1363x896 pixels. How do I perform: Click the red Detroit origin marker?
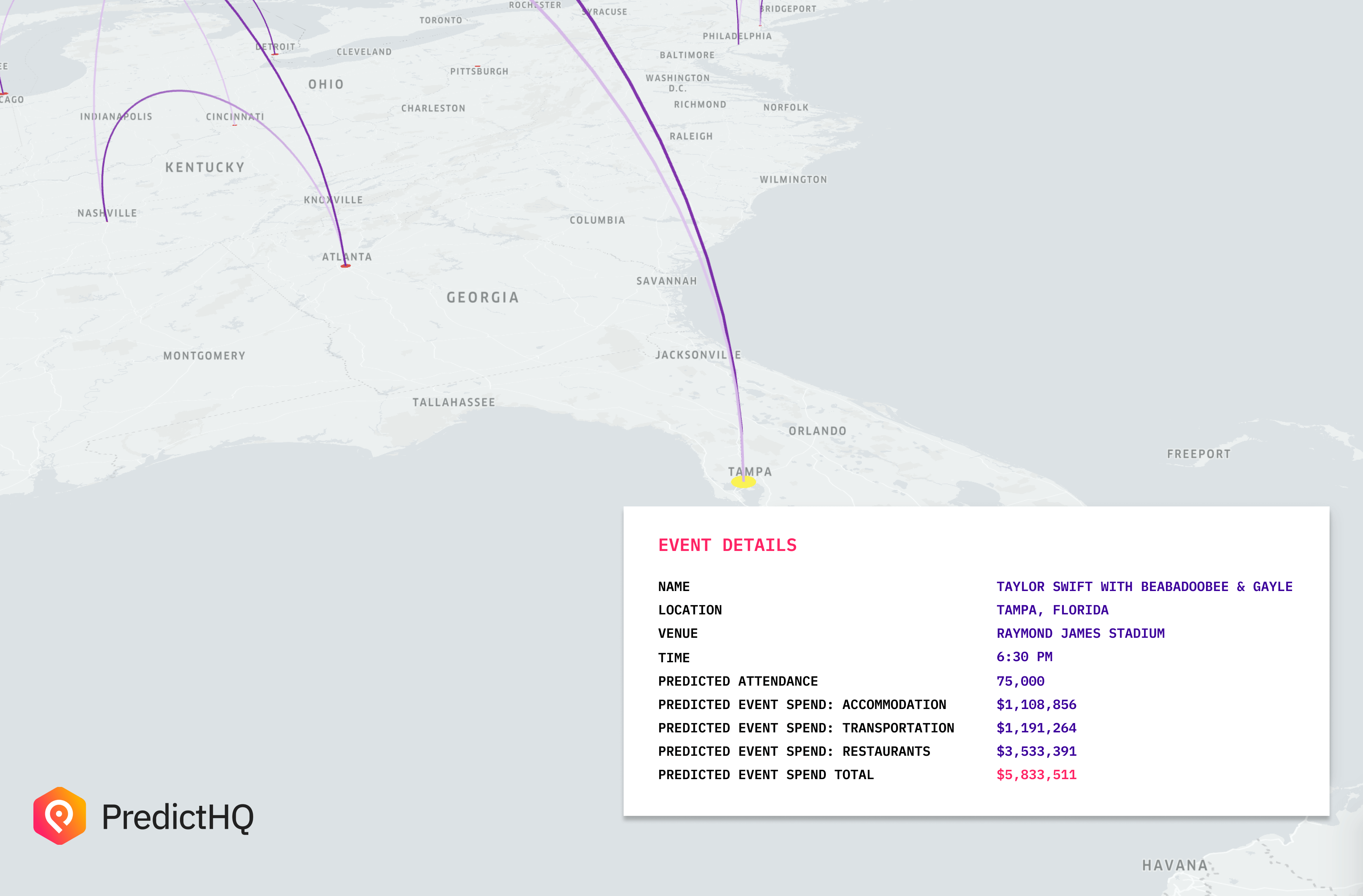coord(275,55)
